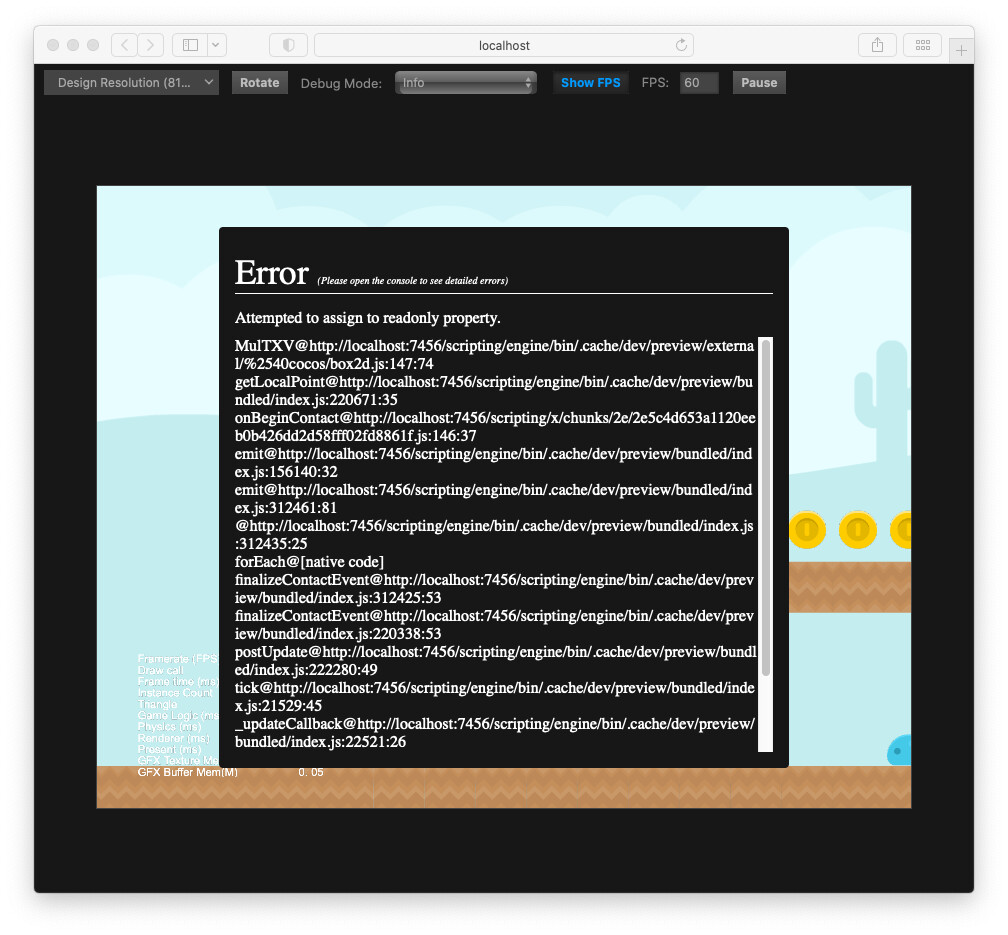Open the Safari share icon
1008x935 pixels.
tap(877, 45)
